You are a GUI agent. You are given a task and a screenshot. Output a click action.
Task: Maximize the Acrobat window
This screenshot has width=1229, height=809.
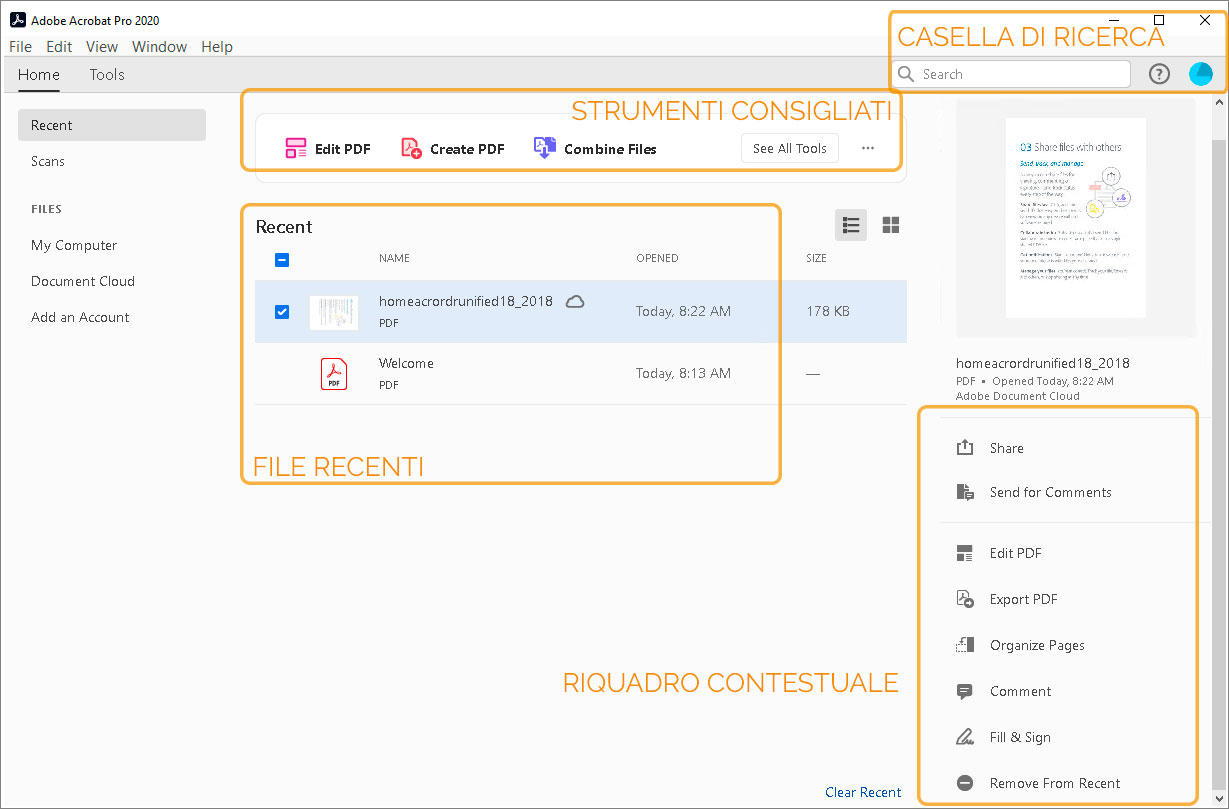1159,20
